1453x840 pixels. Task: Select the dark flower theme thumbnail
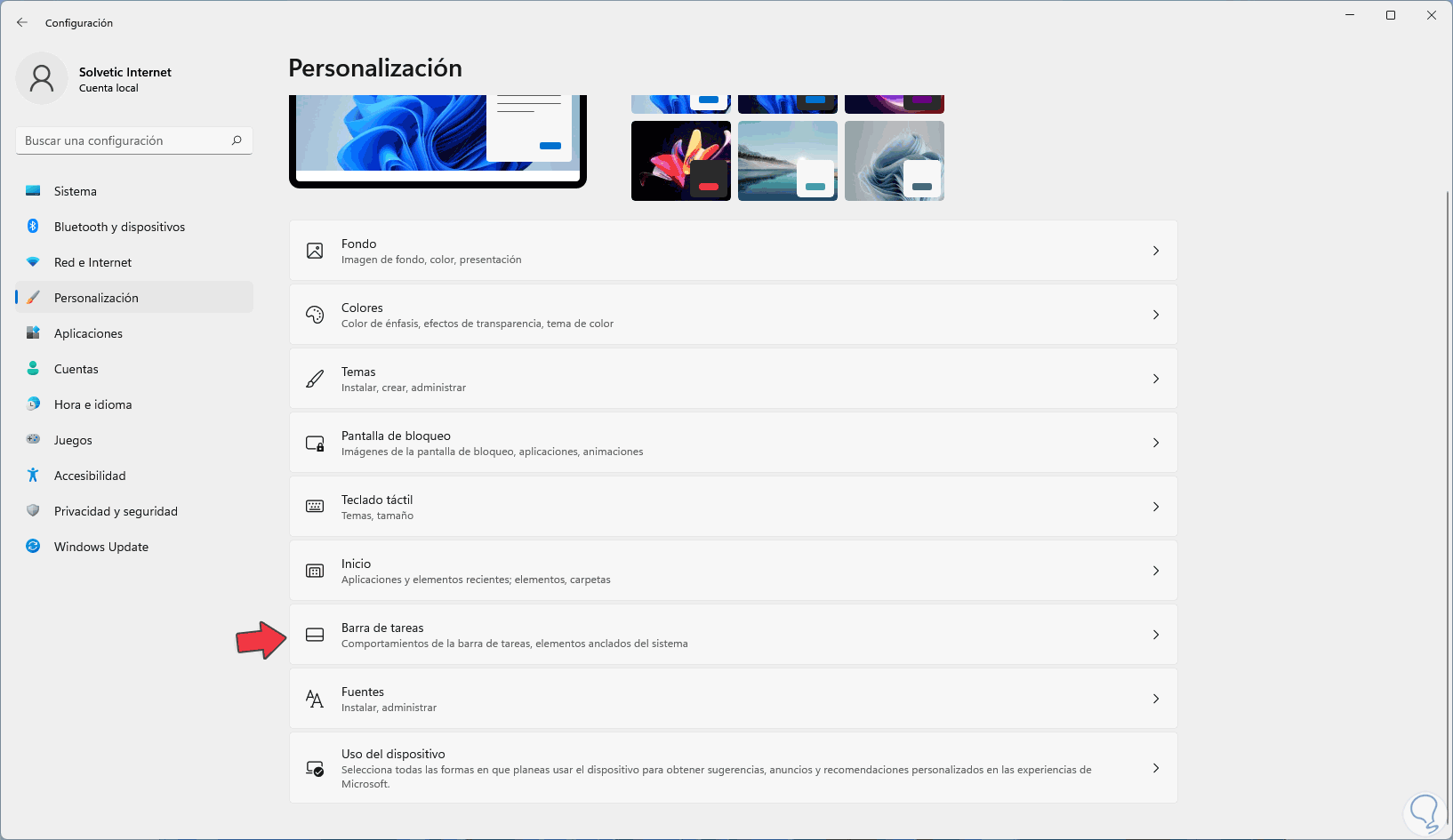pyautogui.click(x=681, y=161)
